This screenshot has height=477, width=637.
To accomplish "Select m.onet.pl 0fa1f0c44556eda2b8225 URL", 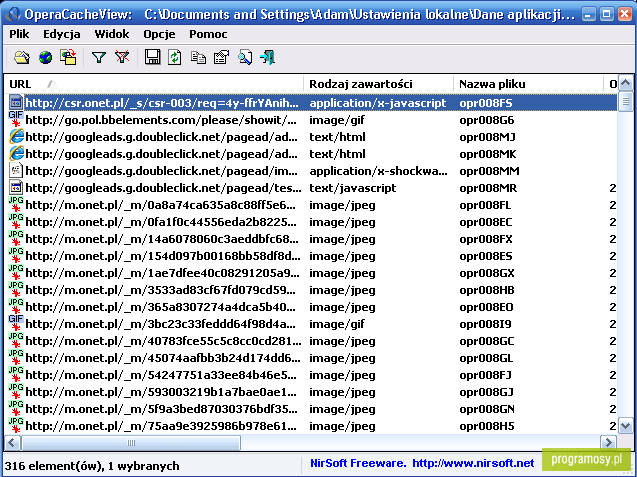I will tap(160, 222).
